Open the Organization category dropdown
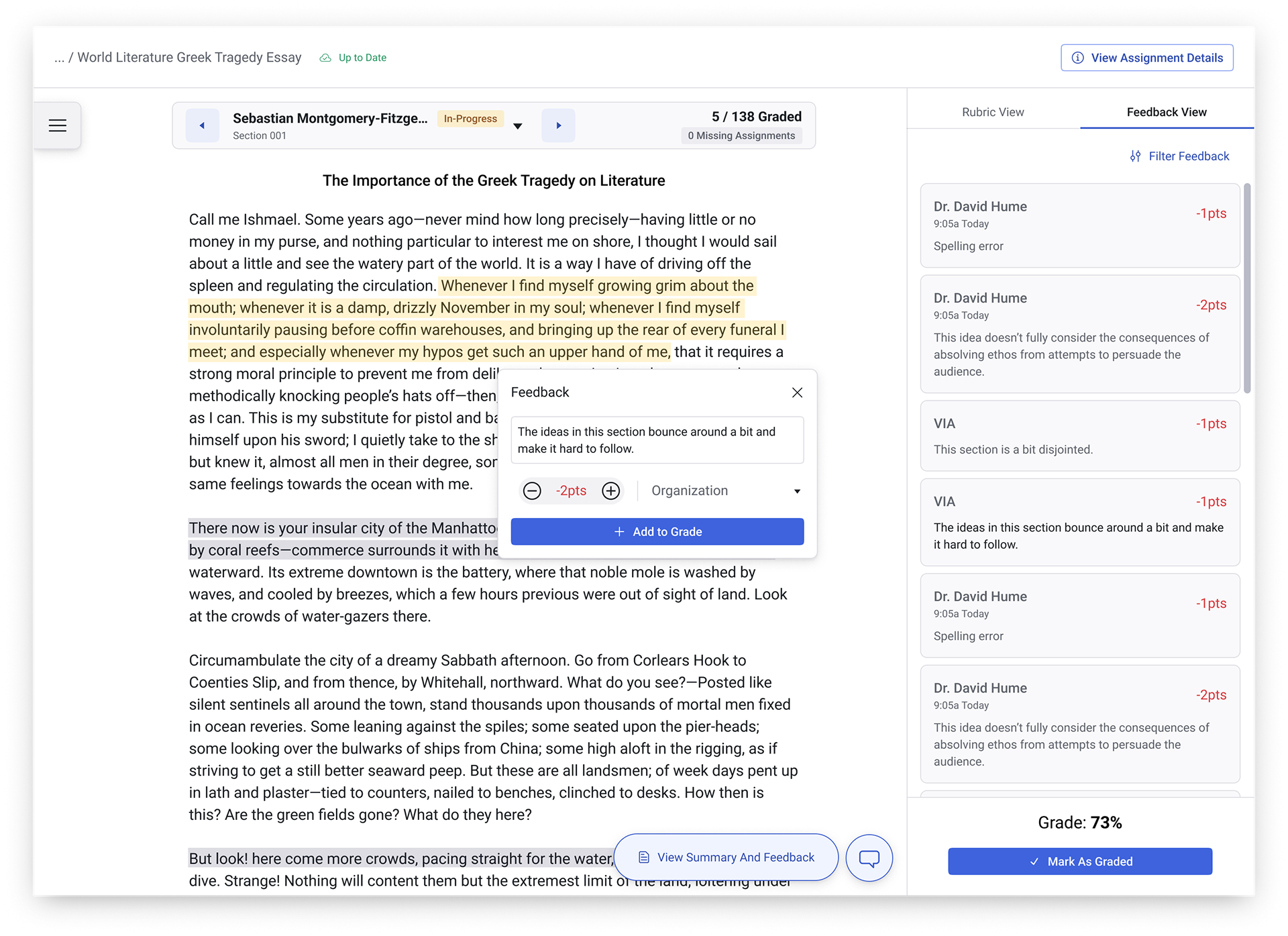 pos(726,491)
